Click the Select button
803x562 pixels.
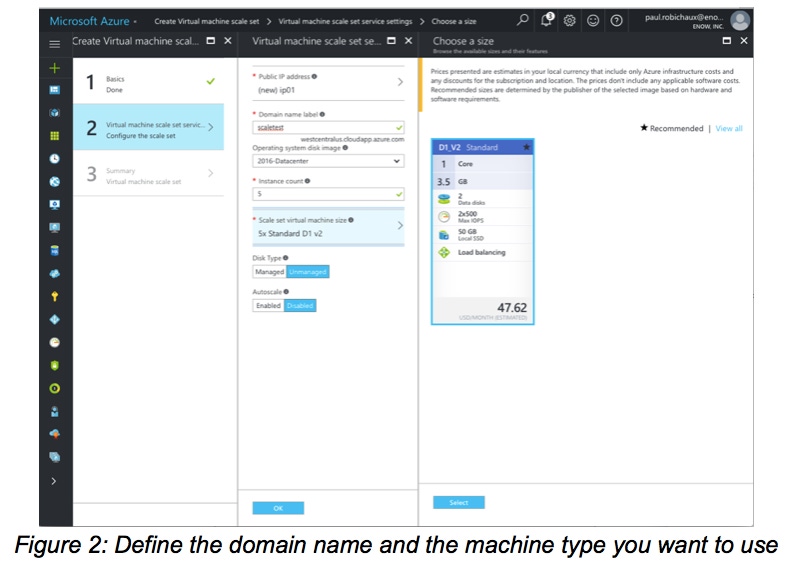coord(459,503)
